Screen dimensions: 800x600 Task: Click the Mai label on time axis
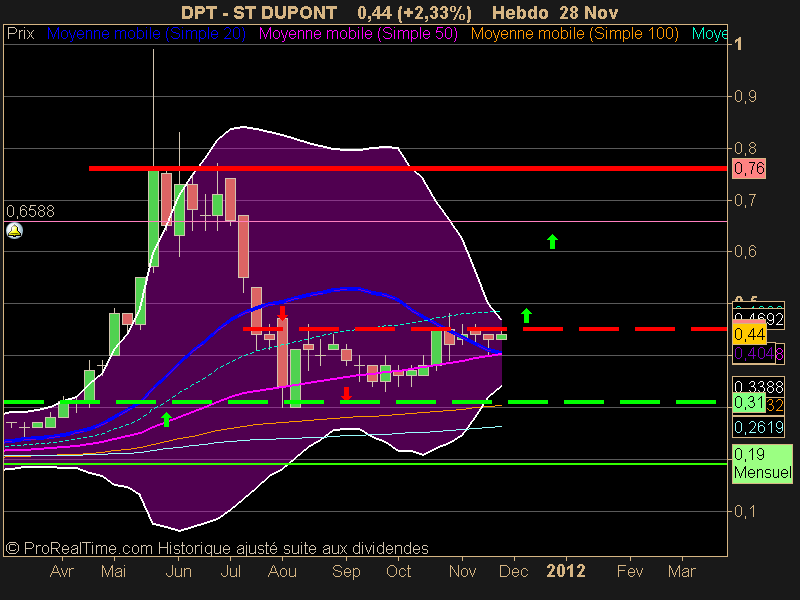[113, 571]
